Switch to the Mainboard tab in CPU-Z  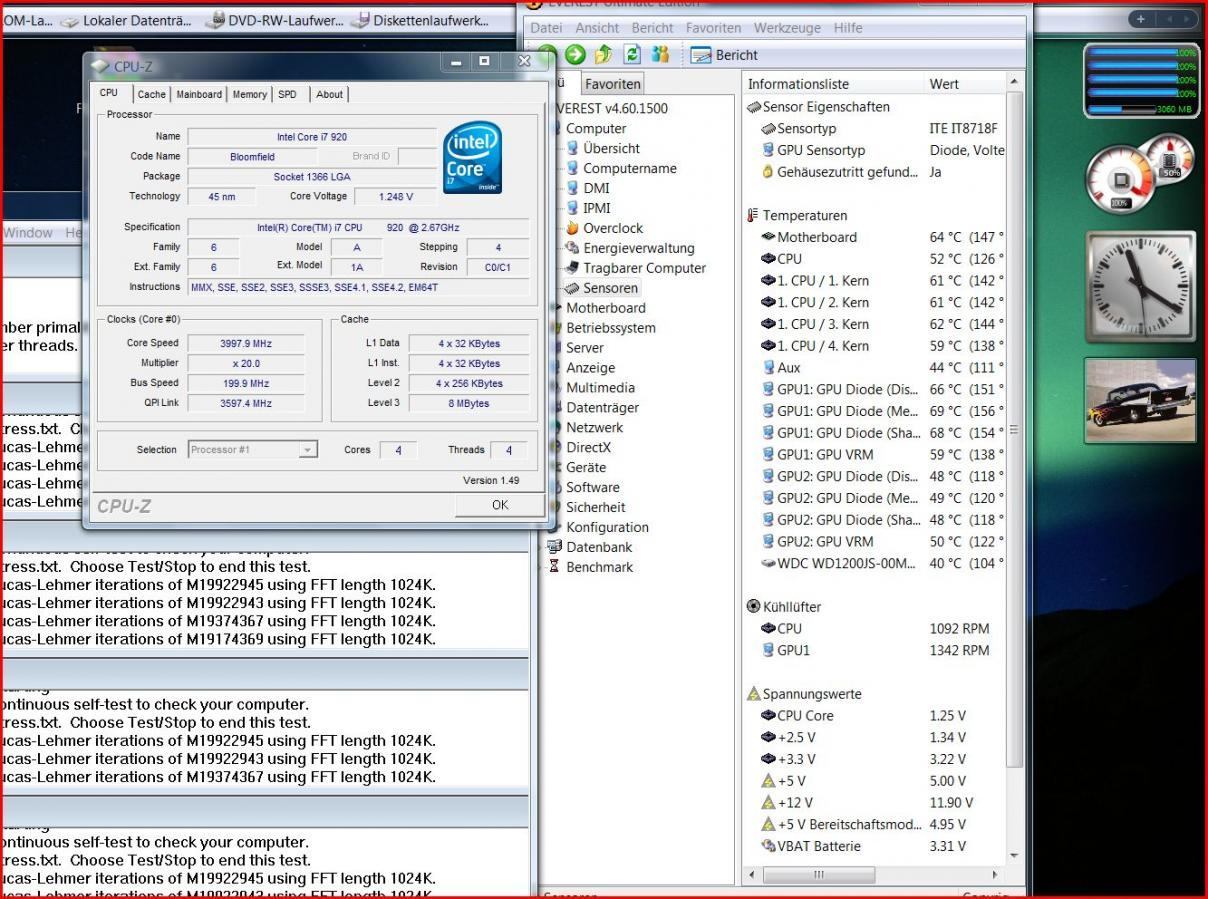[x=199, y=94]
